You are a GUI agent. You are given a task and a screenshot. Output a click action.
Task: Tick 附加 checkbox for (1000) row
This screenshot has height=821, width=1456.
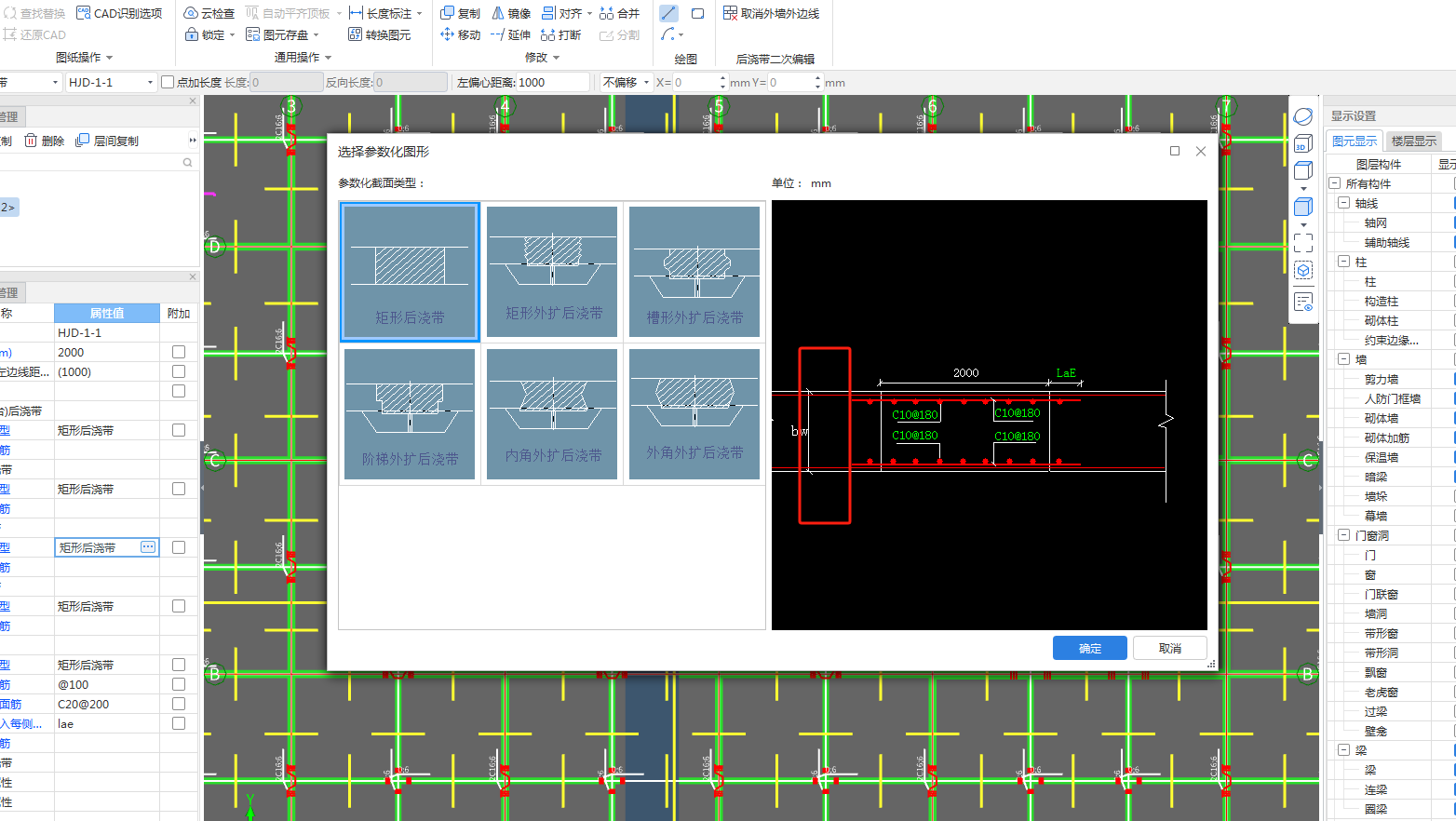[179, 371]
